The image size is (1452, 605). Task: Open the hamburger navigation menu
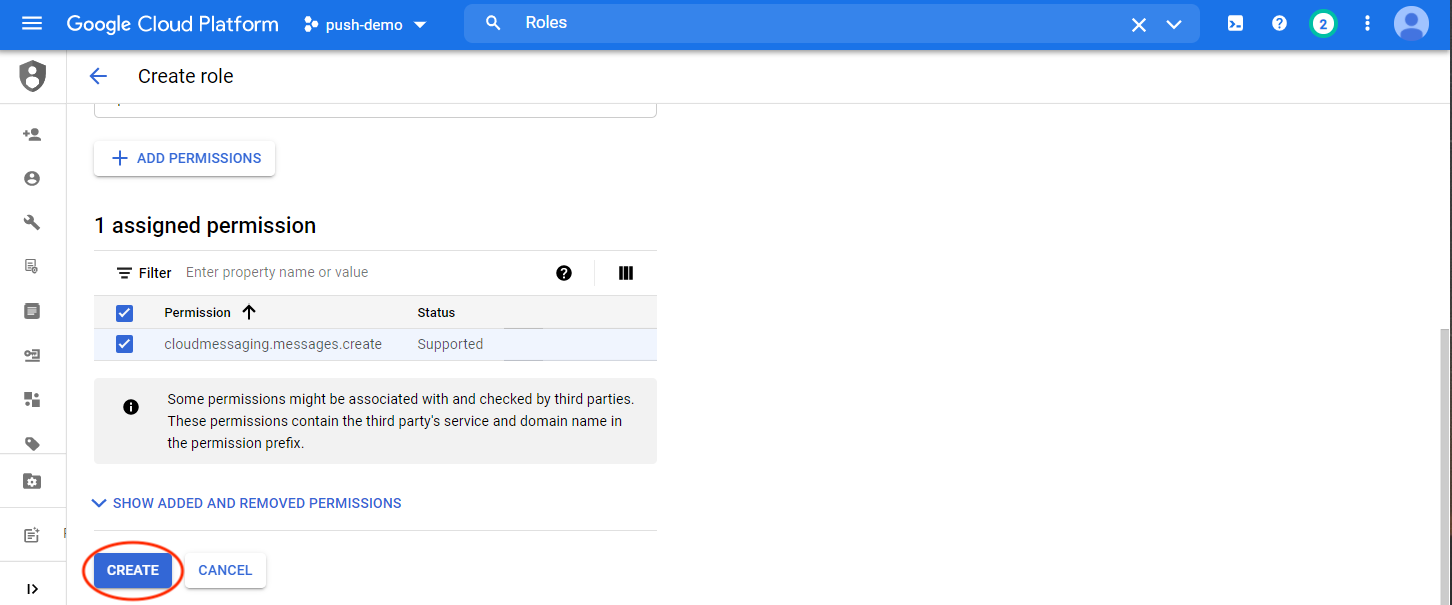click(x=32, y=23)
